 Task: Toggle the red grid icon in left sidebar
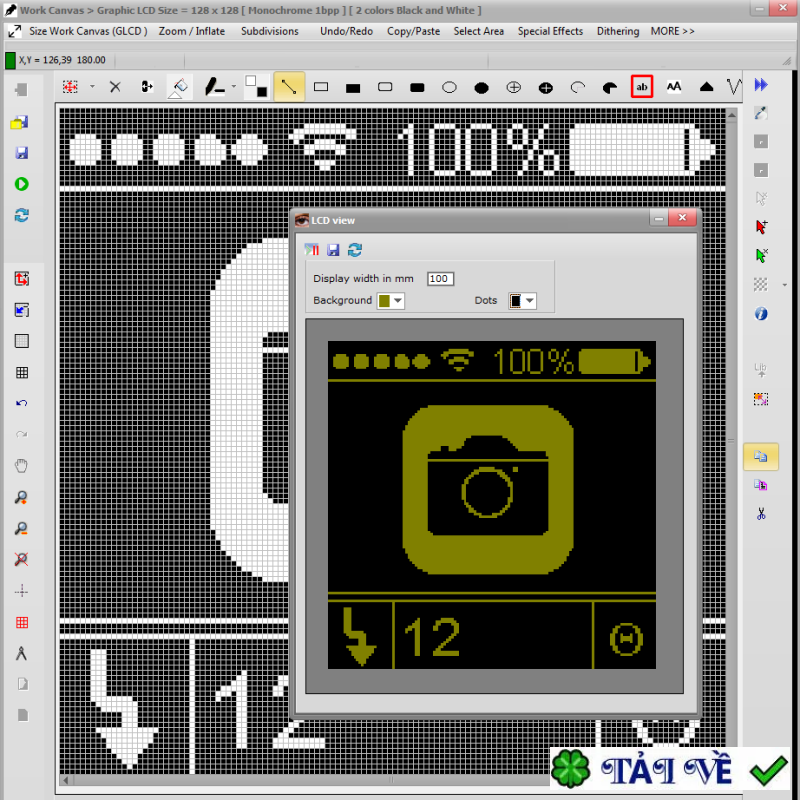coord(21,623)
